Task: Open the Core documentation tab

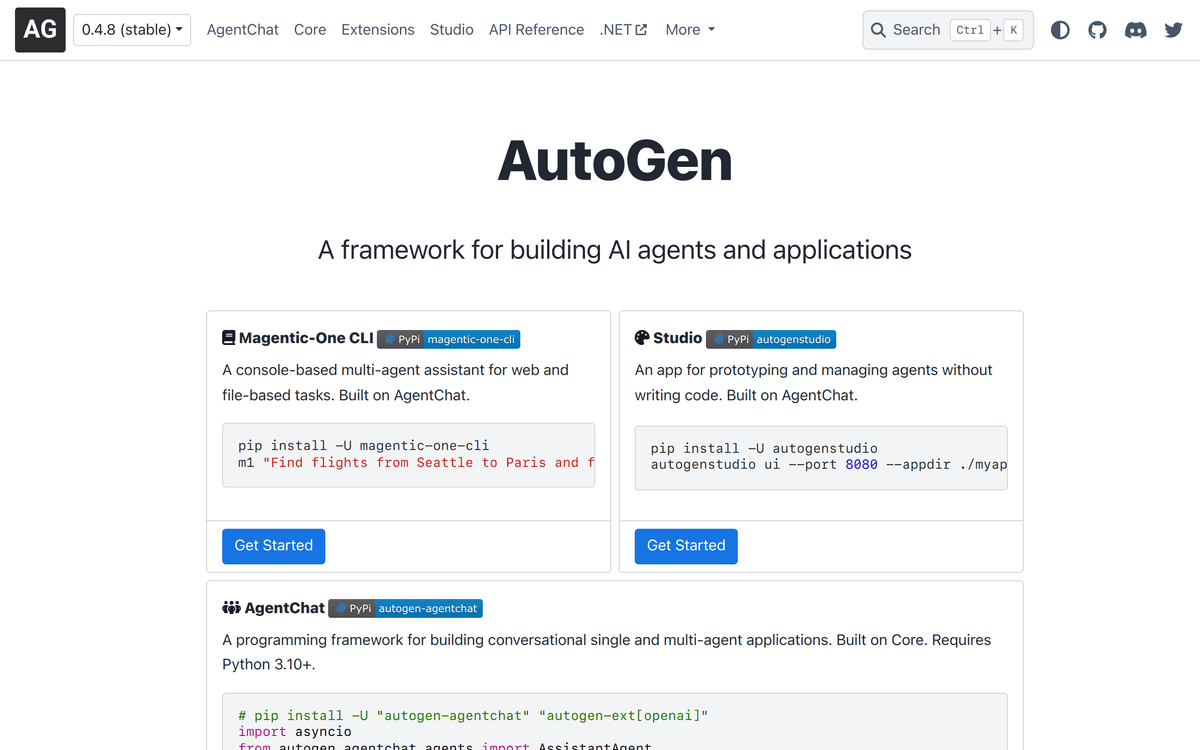Action: click(x=309, y=29)
